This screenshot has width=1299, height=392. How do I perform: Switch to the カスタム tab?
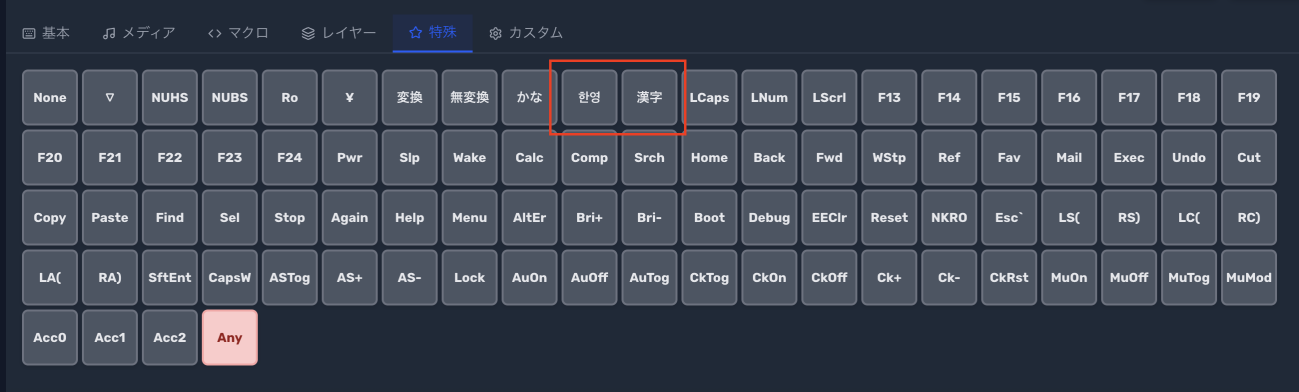pyautogui.click(x=526, y=33)
